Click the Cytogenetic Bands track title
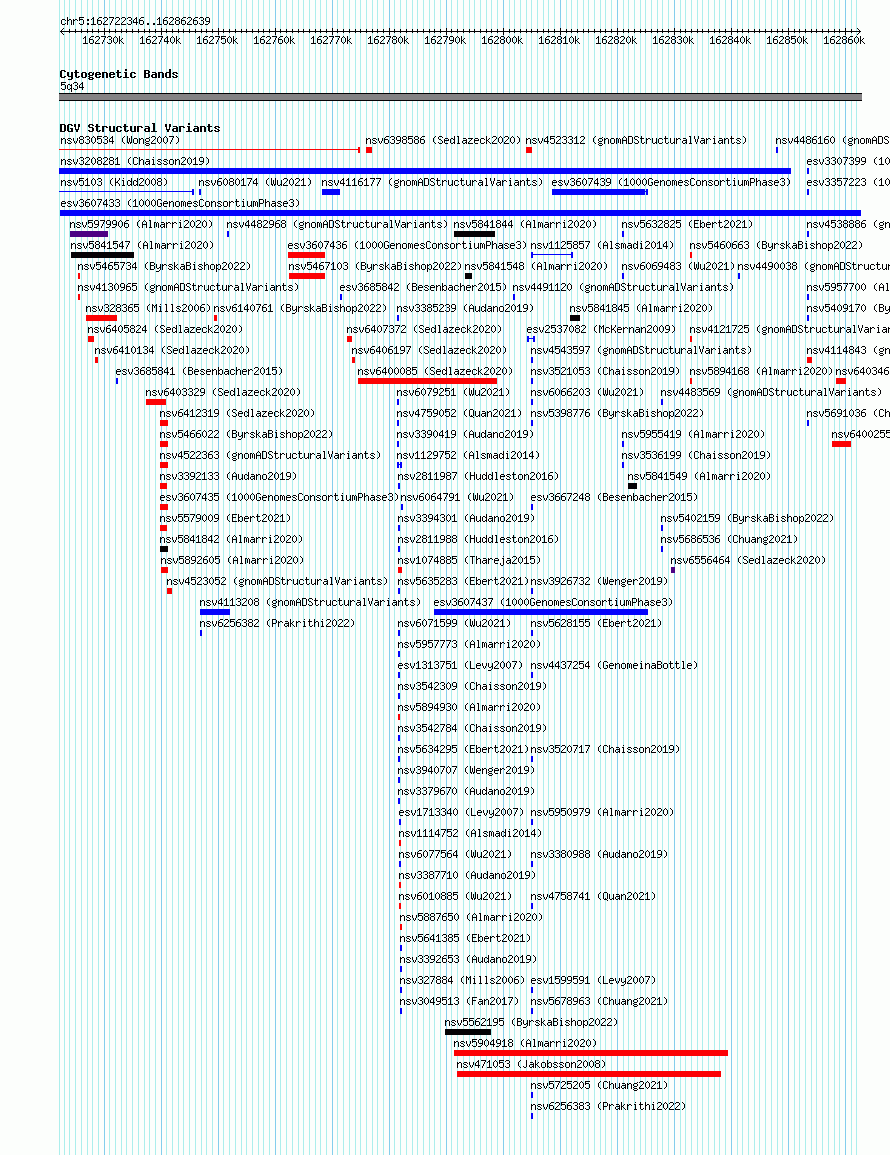The image size is (890, 1155). point(119,74)
